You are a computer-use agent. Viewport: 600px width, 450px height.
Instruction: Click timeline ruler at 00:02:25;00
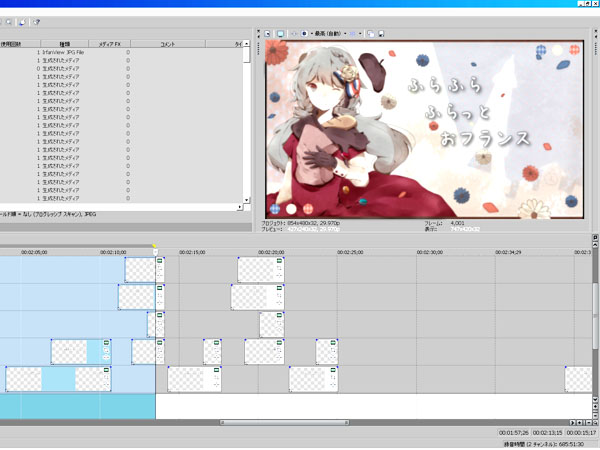tap(350, 252)
